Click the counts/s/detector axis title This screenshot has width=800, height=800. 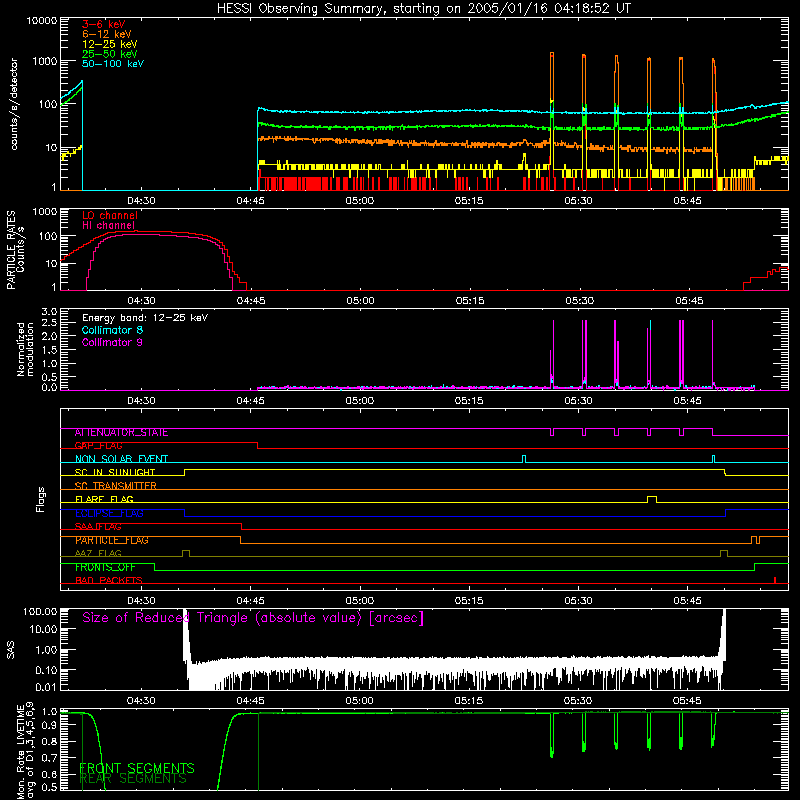click(x=14, y=104)
